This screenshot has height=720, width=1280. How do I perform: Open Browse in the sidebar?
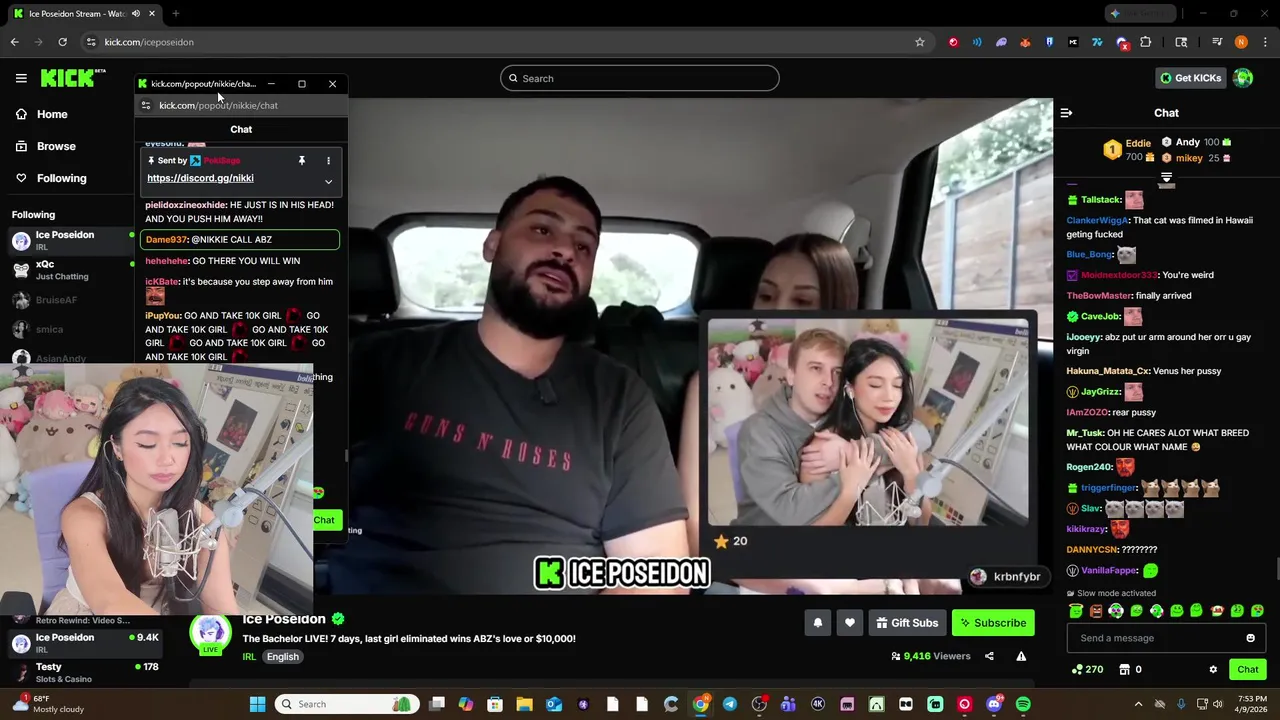(x=46, y=146)
